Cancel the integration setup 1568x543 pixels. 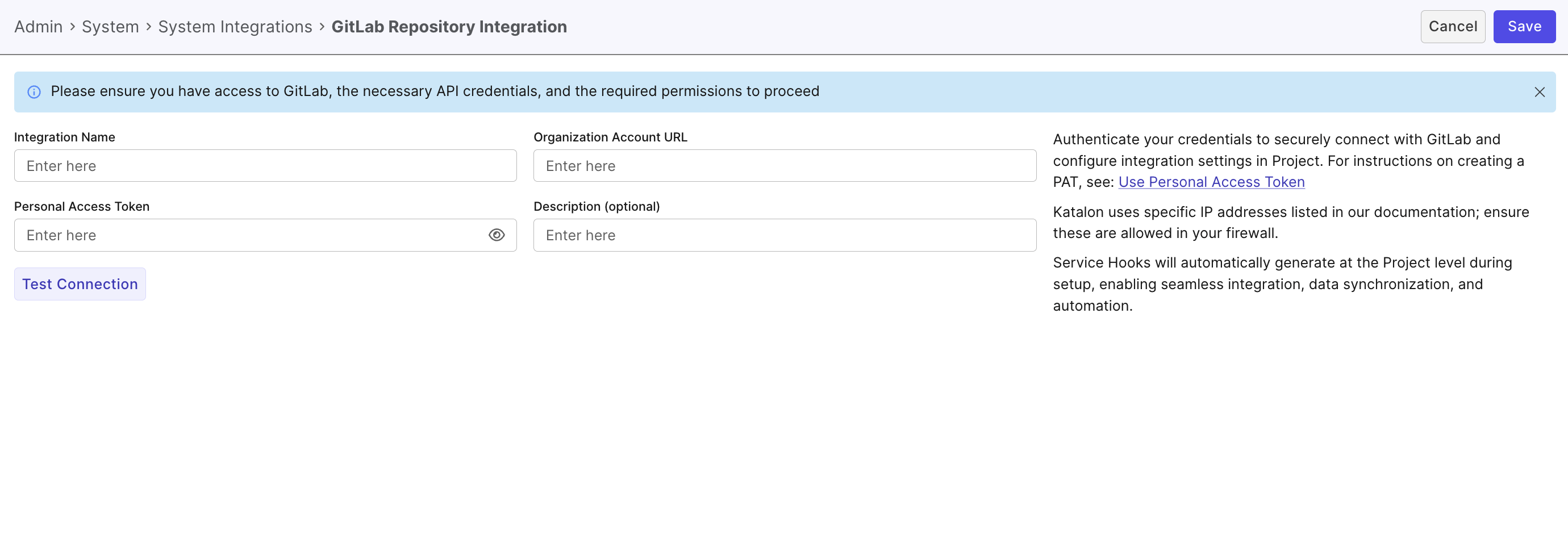(1452, 27)
